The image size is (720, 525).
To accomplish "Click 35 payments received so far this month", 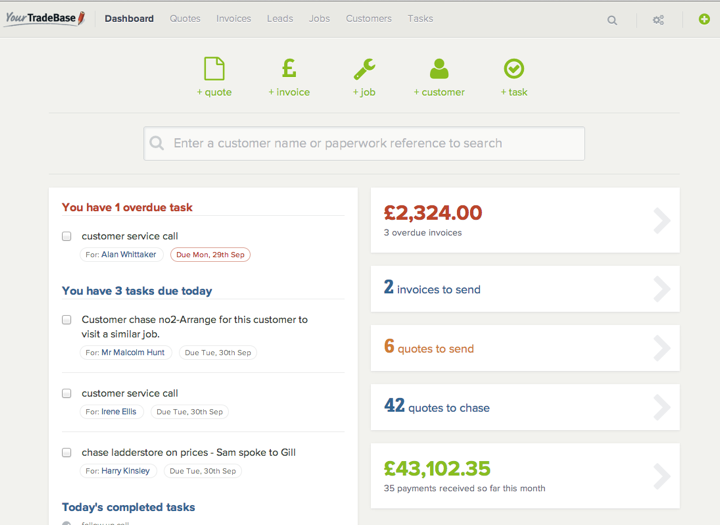I will click(x=464, y=488).
